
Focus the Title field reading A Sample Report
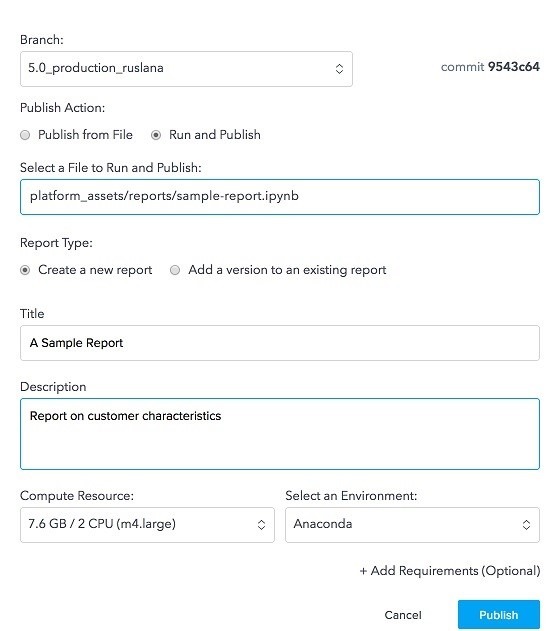pyautogui.click(x=280, y=343)
